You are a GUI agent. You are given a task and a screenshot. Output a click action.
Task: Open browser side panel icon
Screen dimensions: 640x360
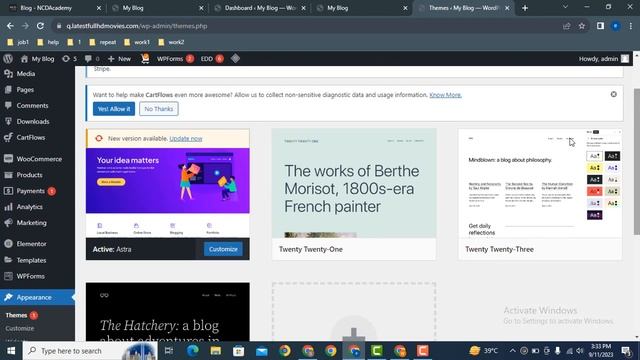(x=600, y=26)
